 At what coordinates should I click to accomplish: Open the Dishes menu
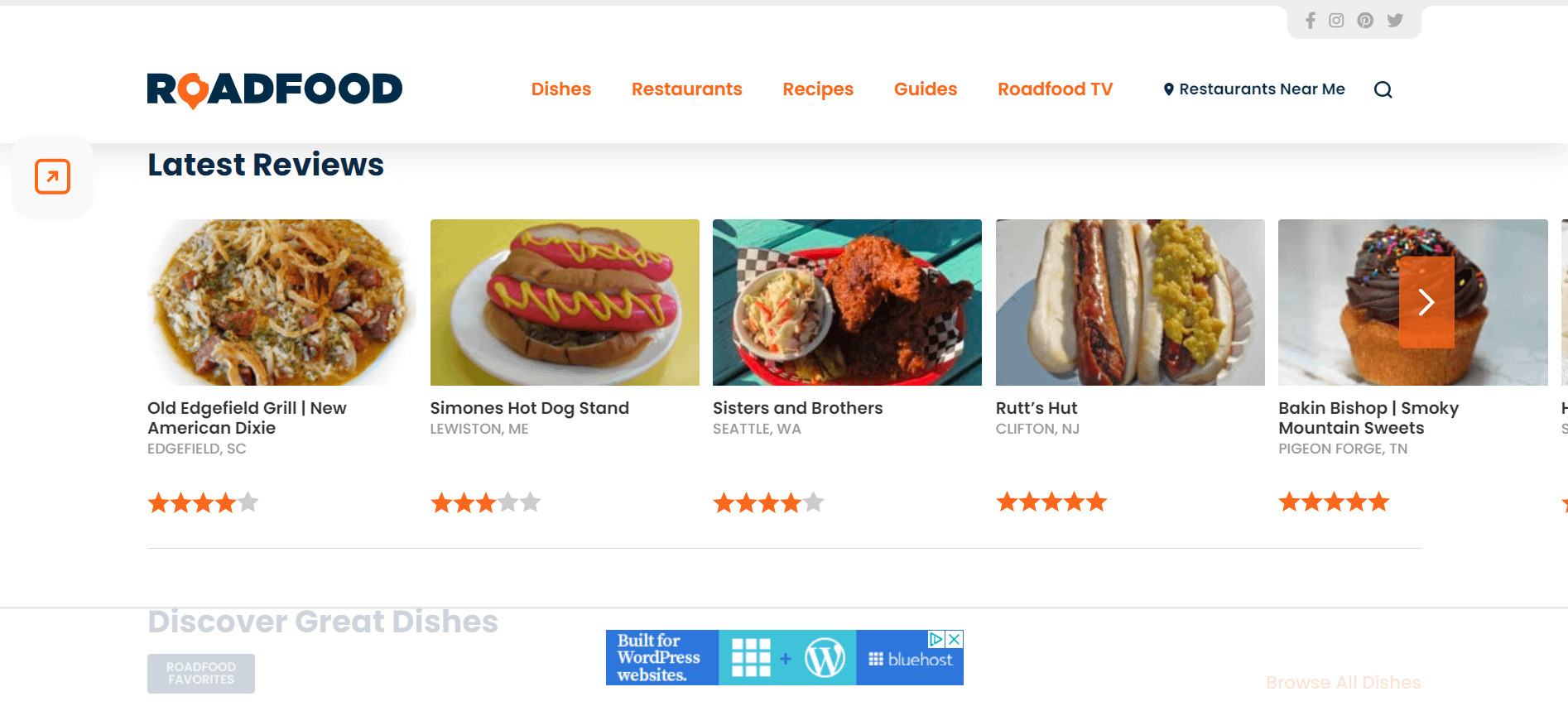561,89
